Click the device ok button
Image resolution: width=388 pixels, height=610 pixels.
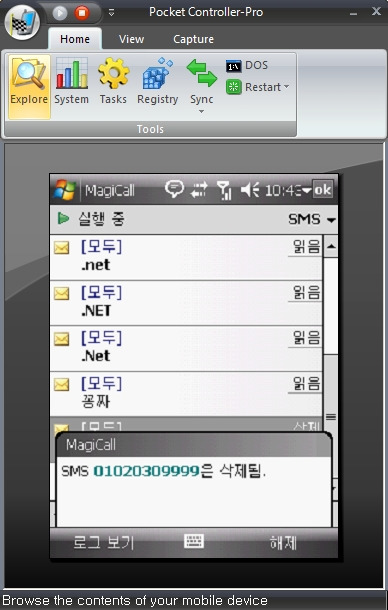click(323, 190)
